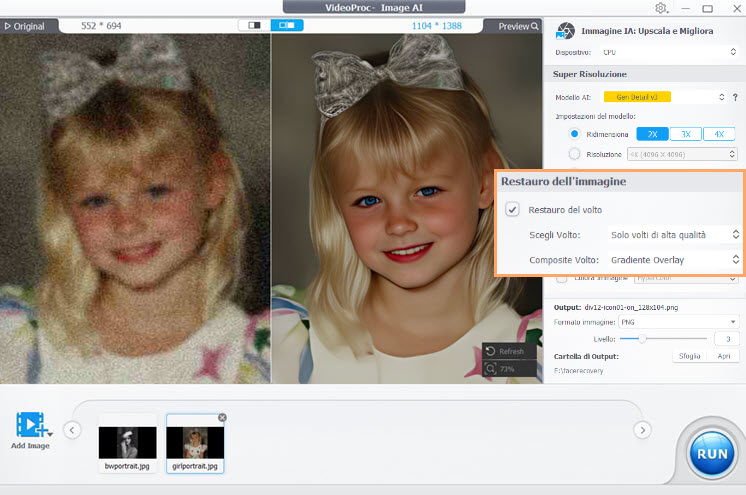Click the 73% zoom button
The height and width of the screenshot is (495, 746).
tap(510, 369)
